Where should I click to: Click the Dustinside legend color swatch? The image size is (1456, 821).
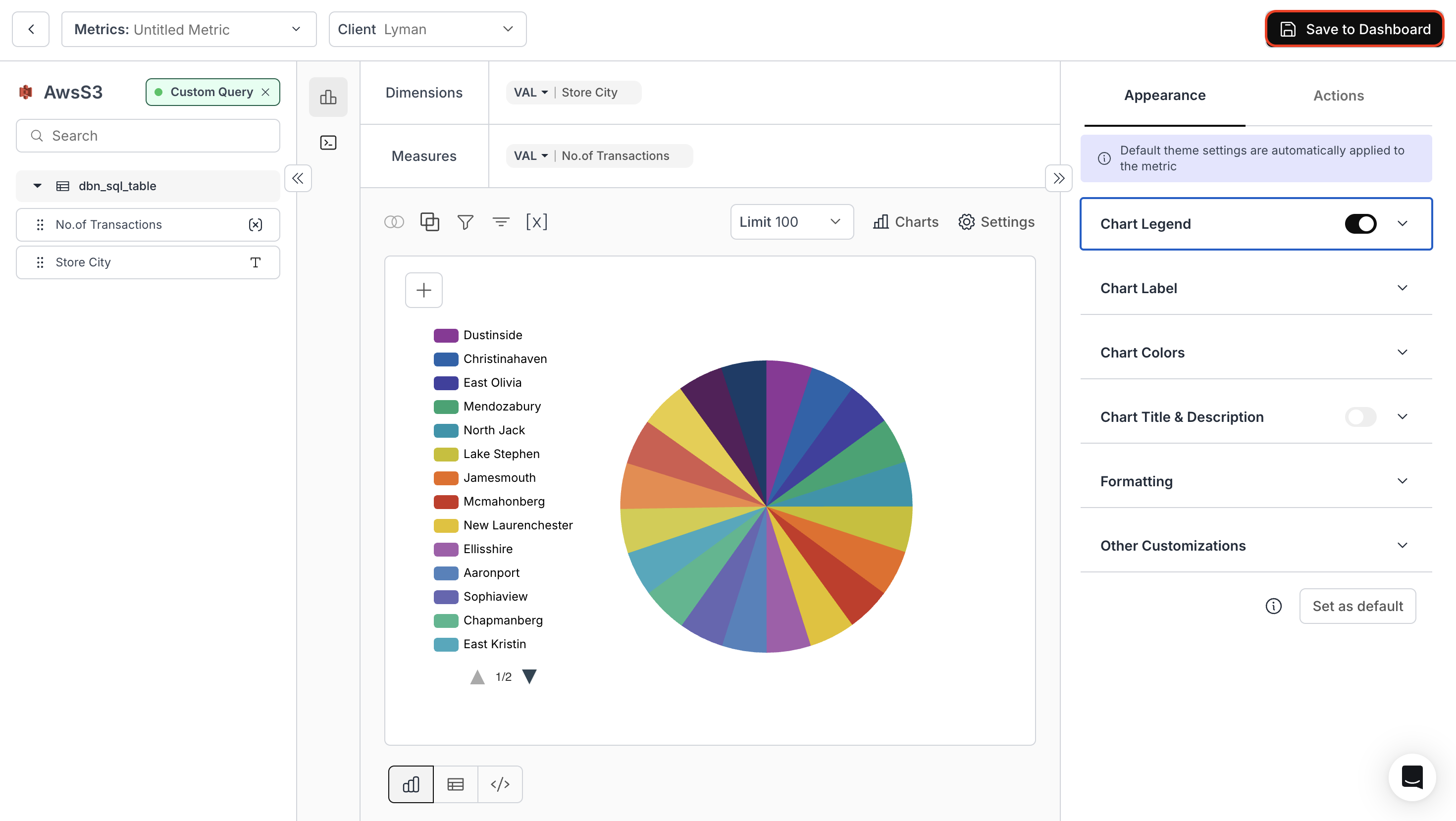click(x=446, y=335)
